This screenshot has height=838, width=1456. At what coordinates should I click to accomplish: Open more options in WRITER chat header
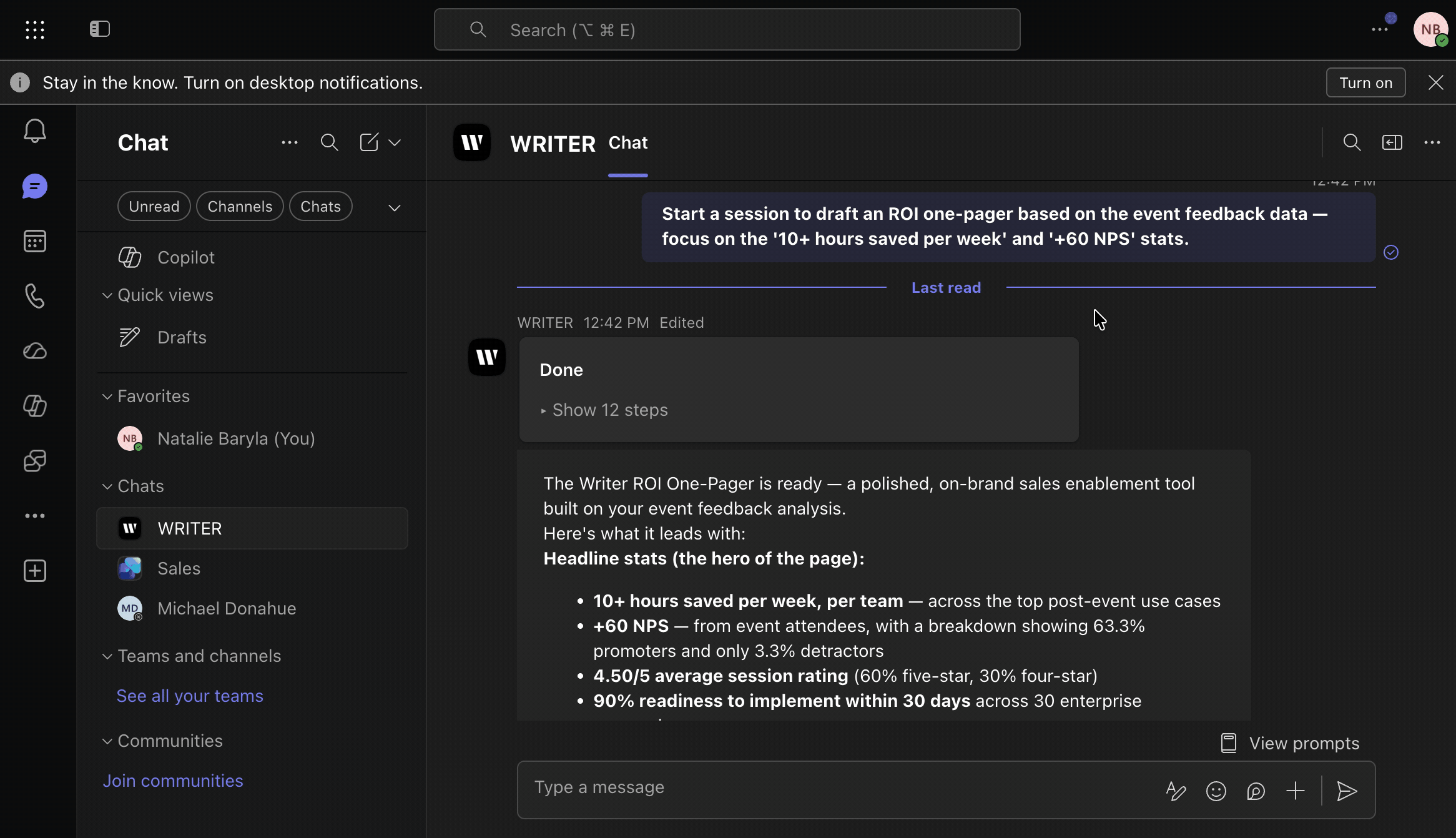(1432, 142)
